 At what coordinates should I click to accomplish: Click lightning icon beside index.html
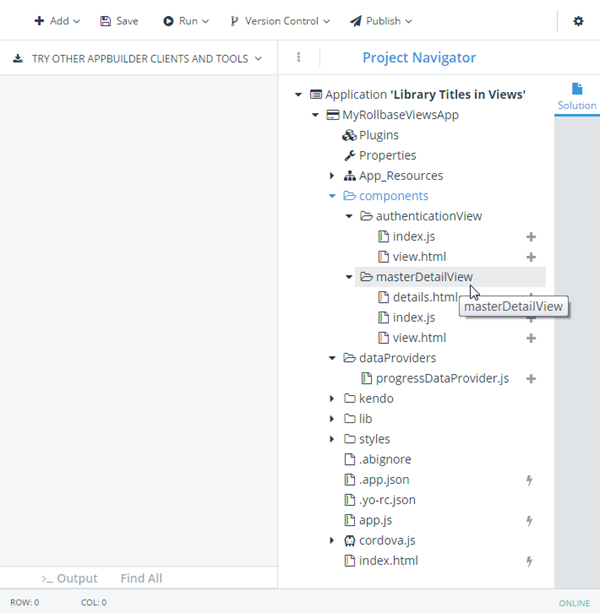[x=529, y=561]
